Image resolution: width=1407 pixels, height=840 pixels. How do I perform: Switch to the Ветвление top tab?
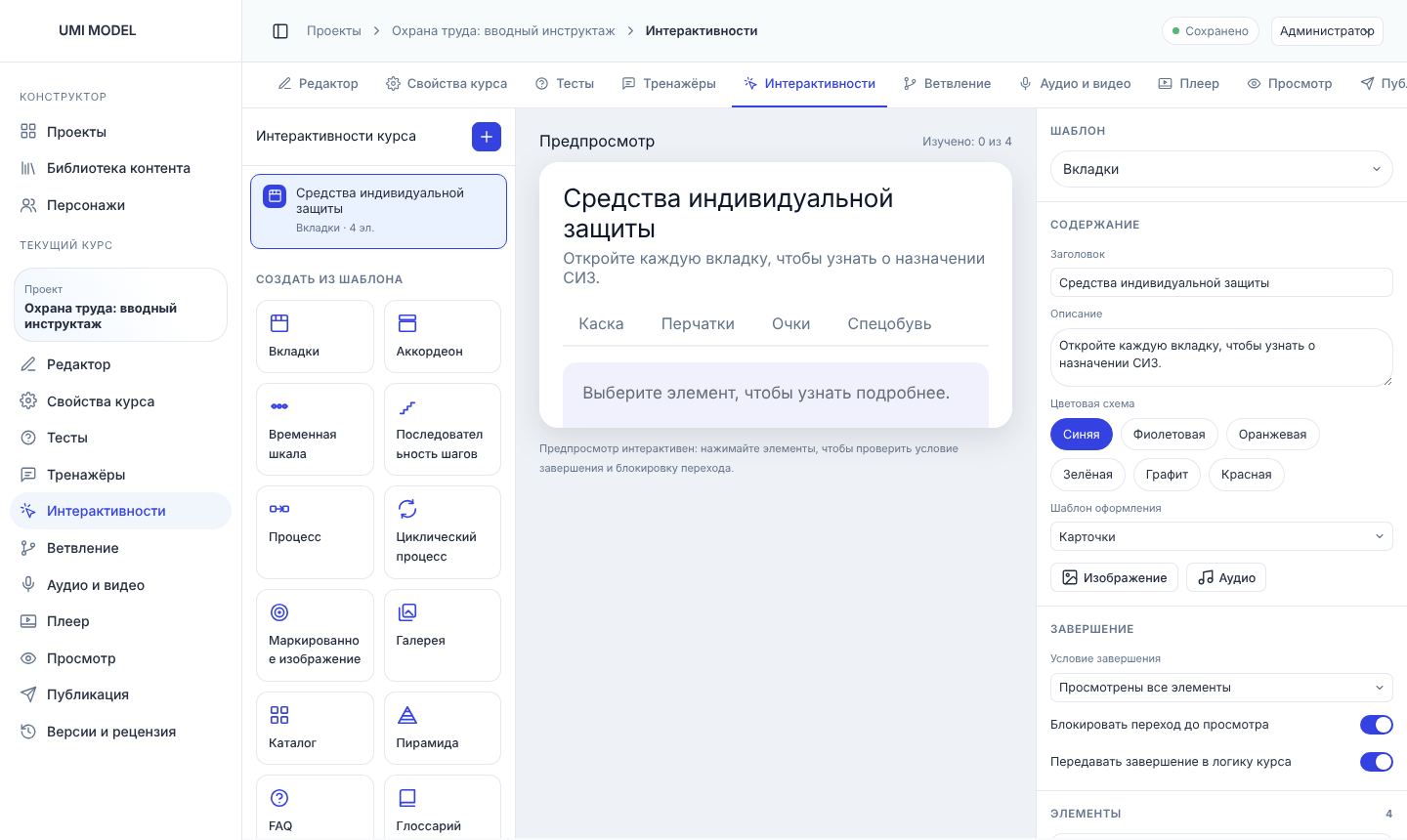947,84
